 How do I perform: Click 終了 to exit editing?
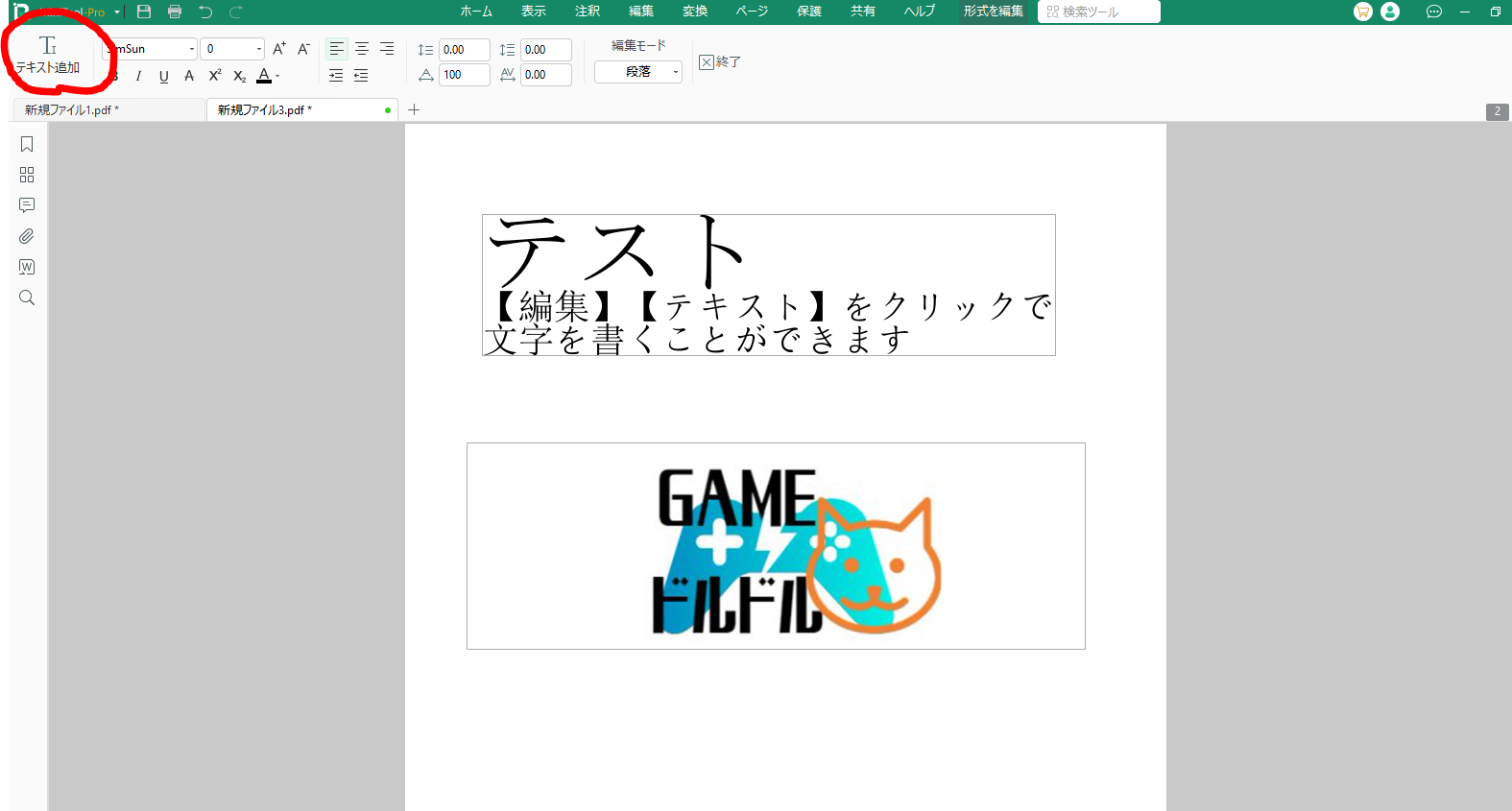720,62
